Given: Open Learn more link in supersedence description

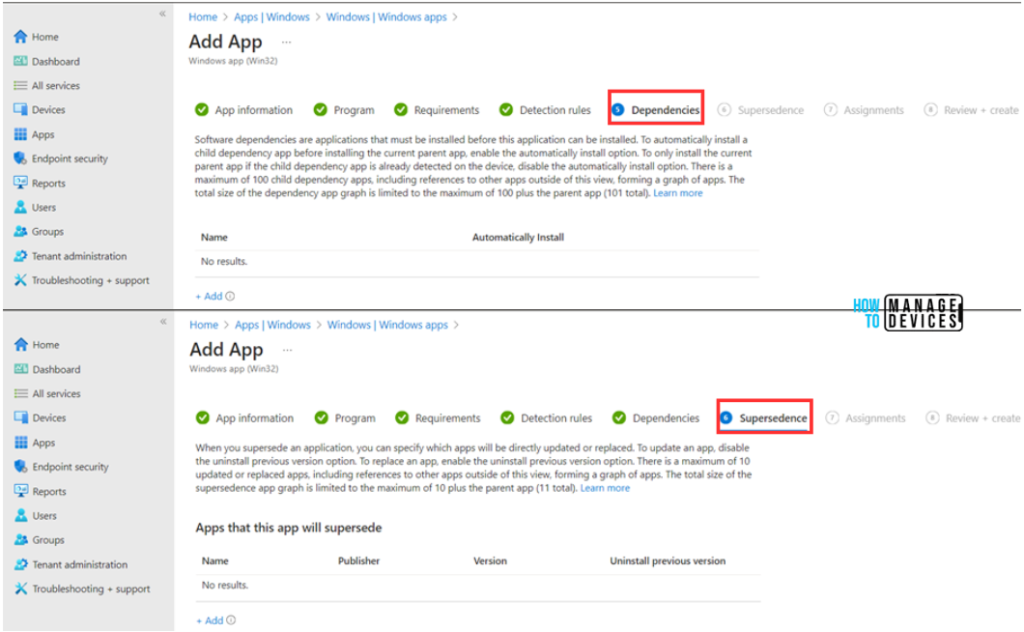Looking at the screenshot, I should (605, 488).
